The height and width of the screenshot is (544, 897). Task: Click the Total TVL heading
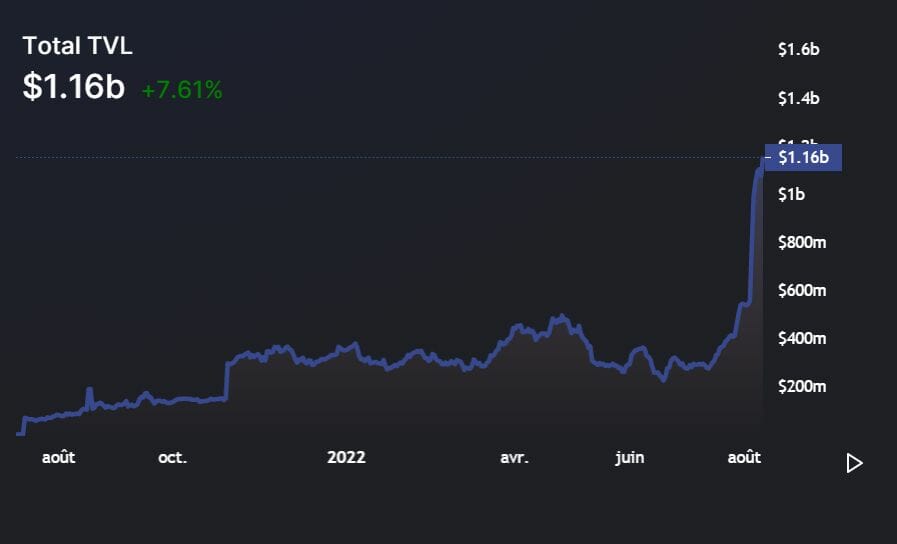click(77, 46)
